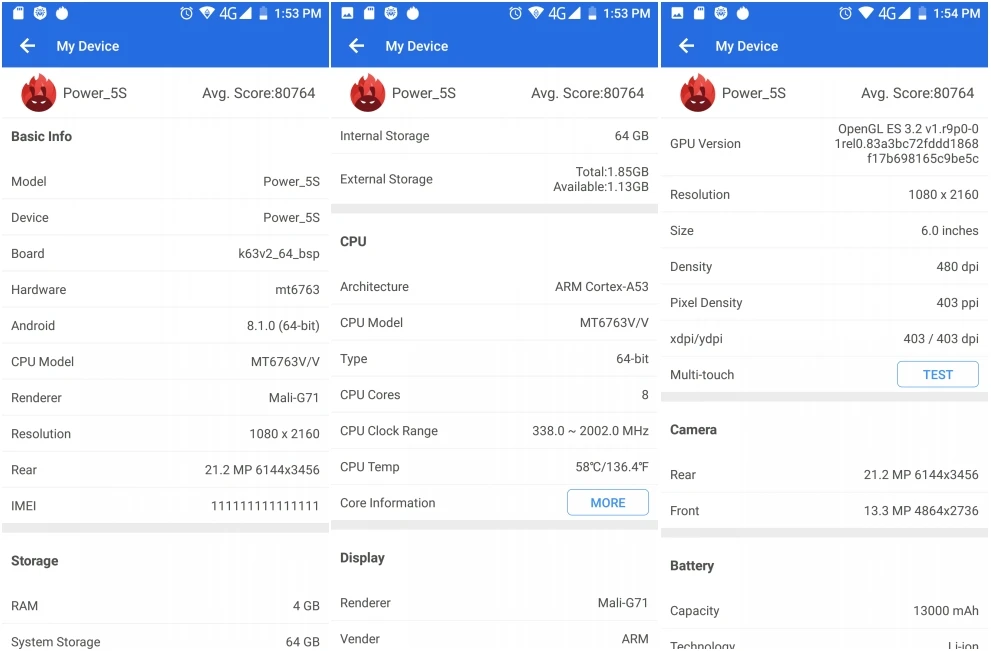Tap the My Device title above Basic Info

pyautogui.click(x=88, y=46)
